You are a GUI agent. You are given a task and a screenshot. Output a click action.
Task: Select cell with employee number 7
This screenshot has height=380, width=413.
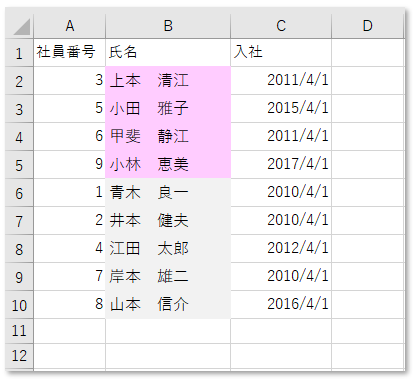tap(70, 277)
